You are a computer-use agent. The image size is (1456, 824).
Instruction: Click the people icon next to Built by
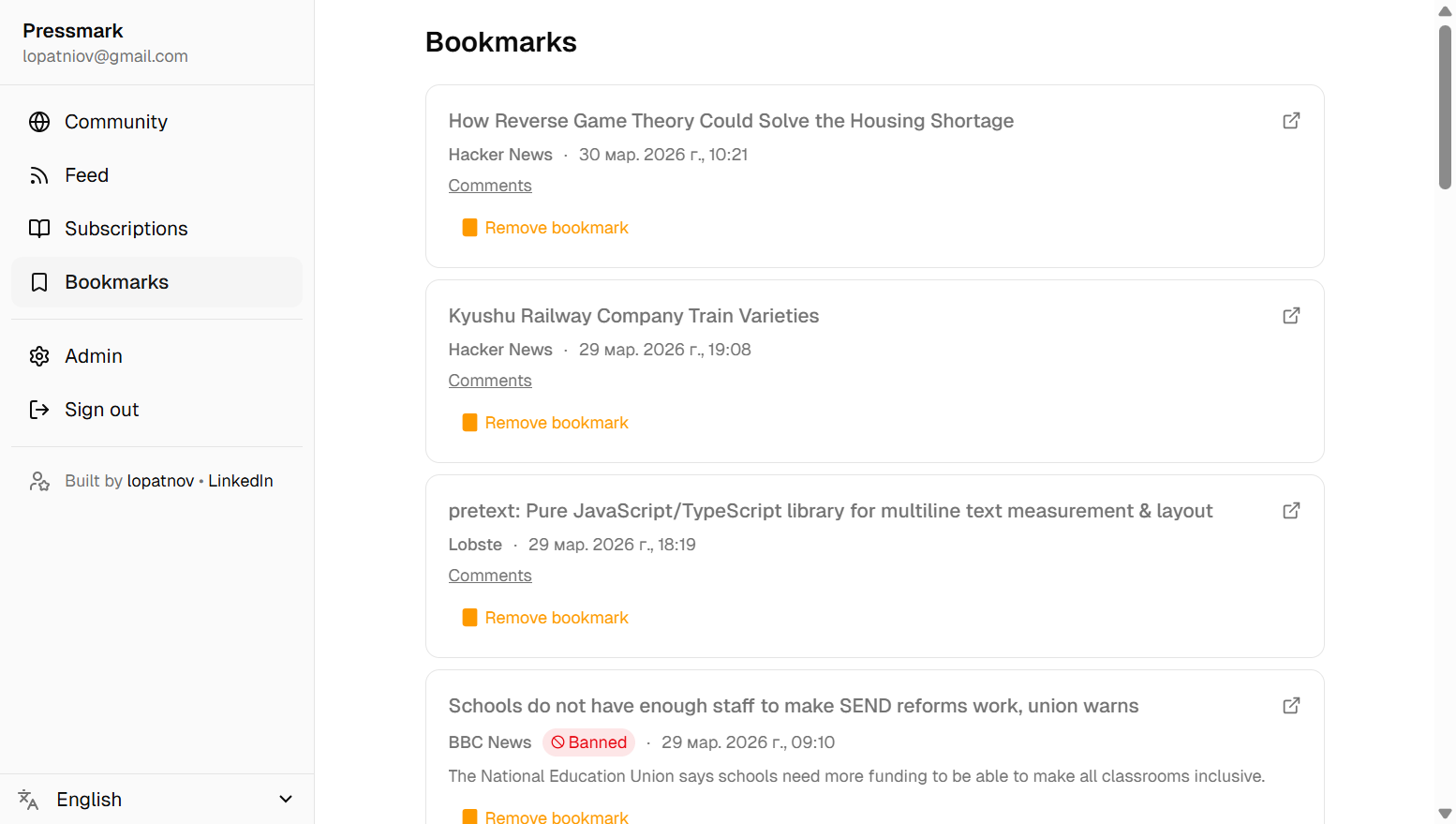[x=38, y=480]
